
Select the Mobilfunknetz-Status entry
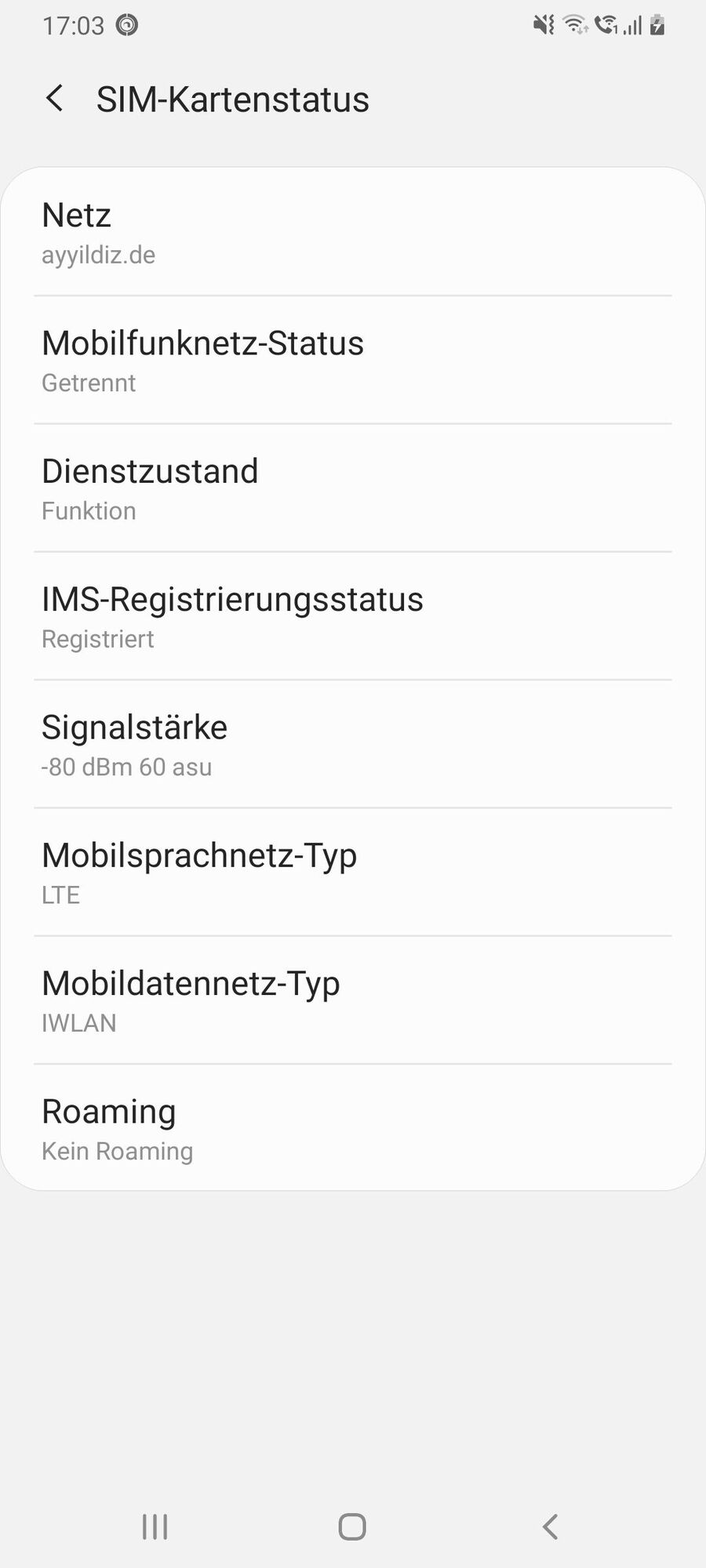(353, 361)
